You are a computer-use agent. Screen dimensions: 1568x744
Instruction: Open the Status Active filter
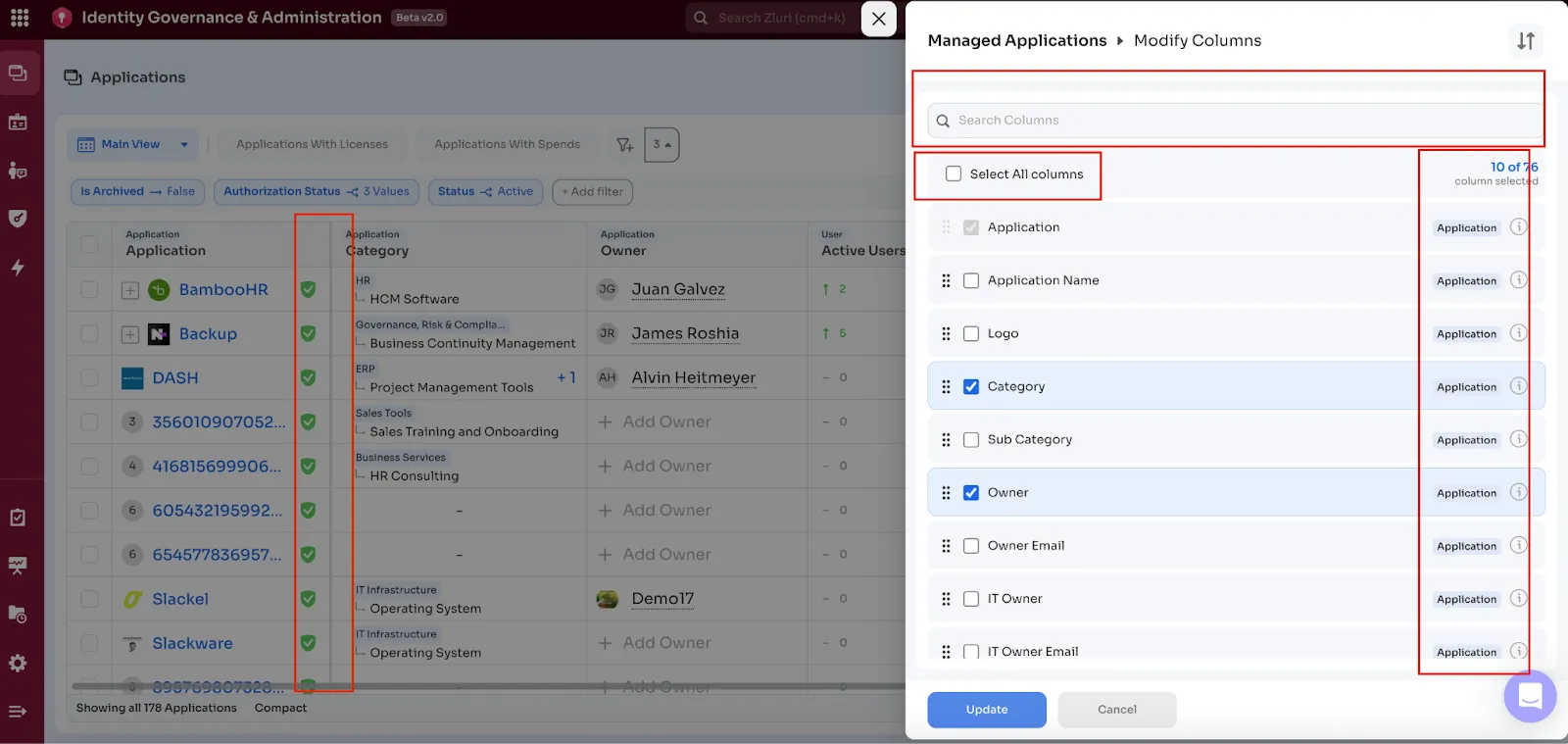point(485,191)
